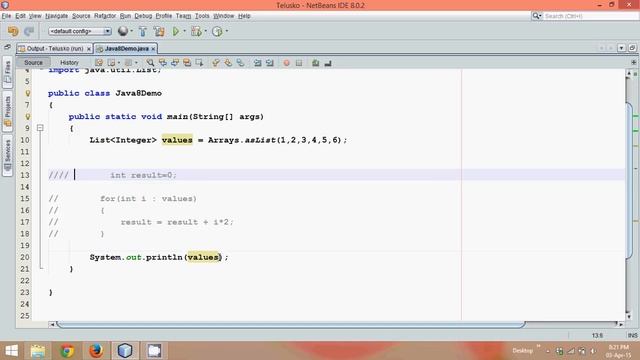Open the Files side panel

pyautogui.click(x=7, y=72)
